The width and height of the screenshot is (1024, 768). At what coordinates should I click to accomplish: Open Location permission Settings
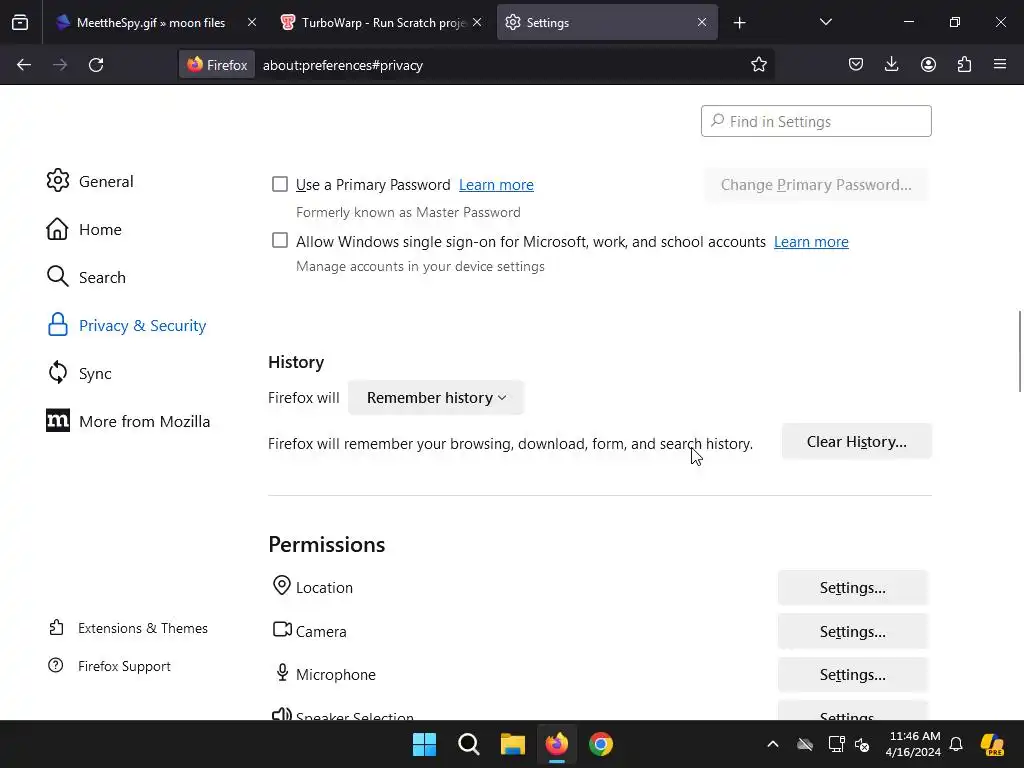[x=852, y=588]
